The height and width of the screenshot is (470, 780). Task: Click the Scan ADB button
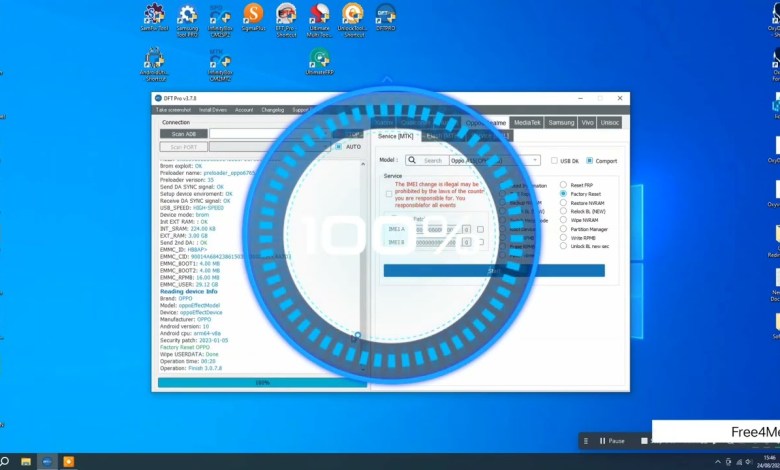tap(184, 133)
